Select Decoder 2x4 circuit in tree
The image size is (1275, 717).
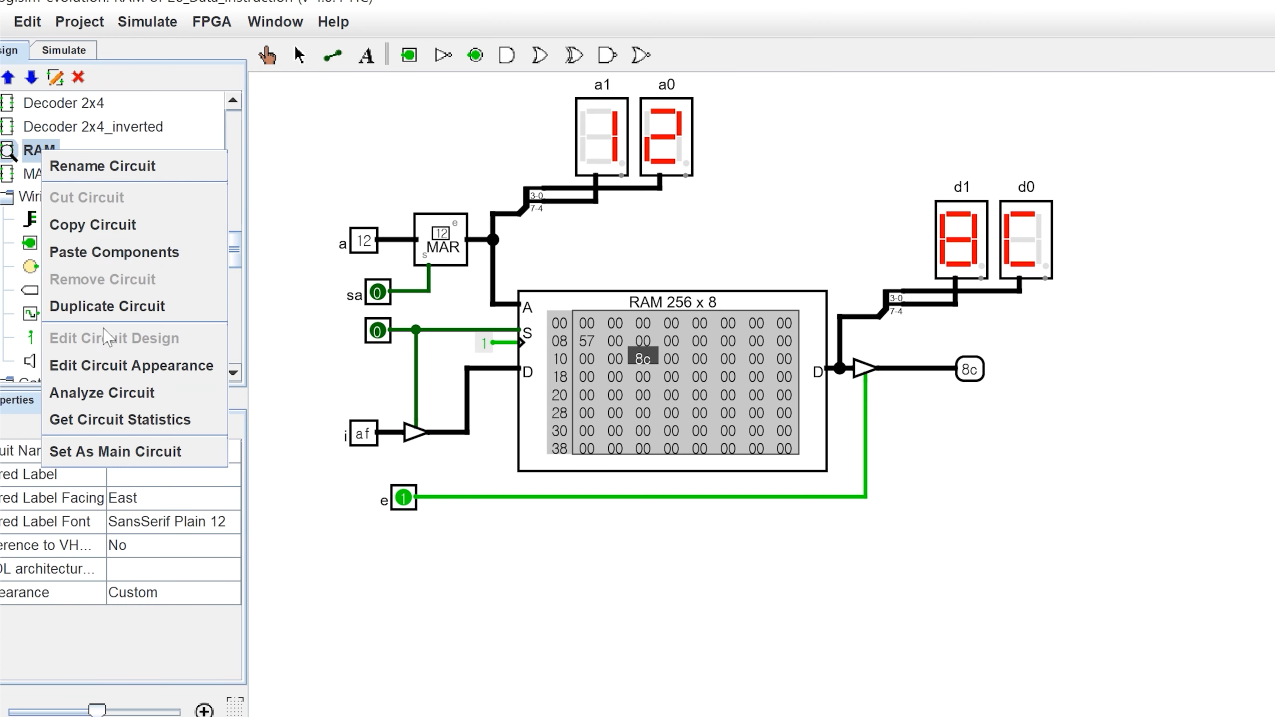pyautogui.click(x=63, y=103)
